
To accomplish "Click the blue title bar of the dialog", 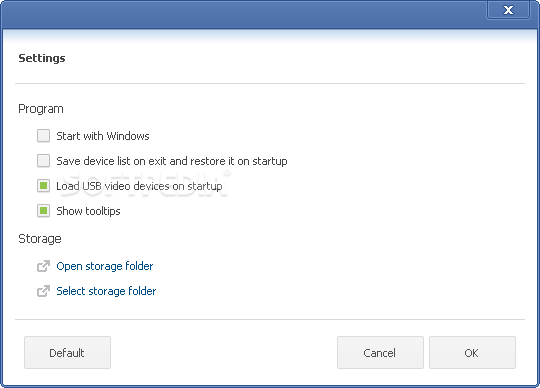I will point(241,14).
